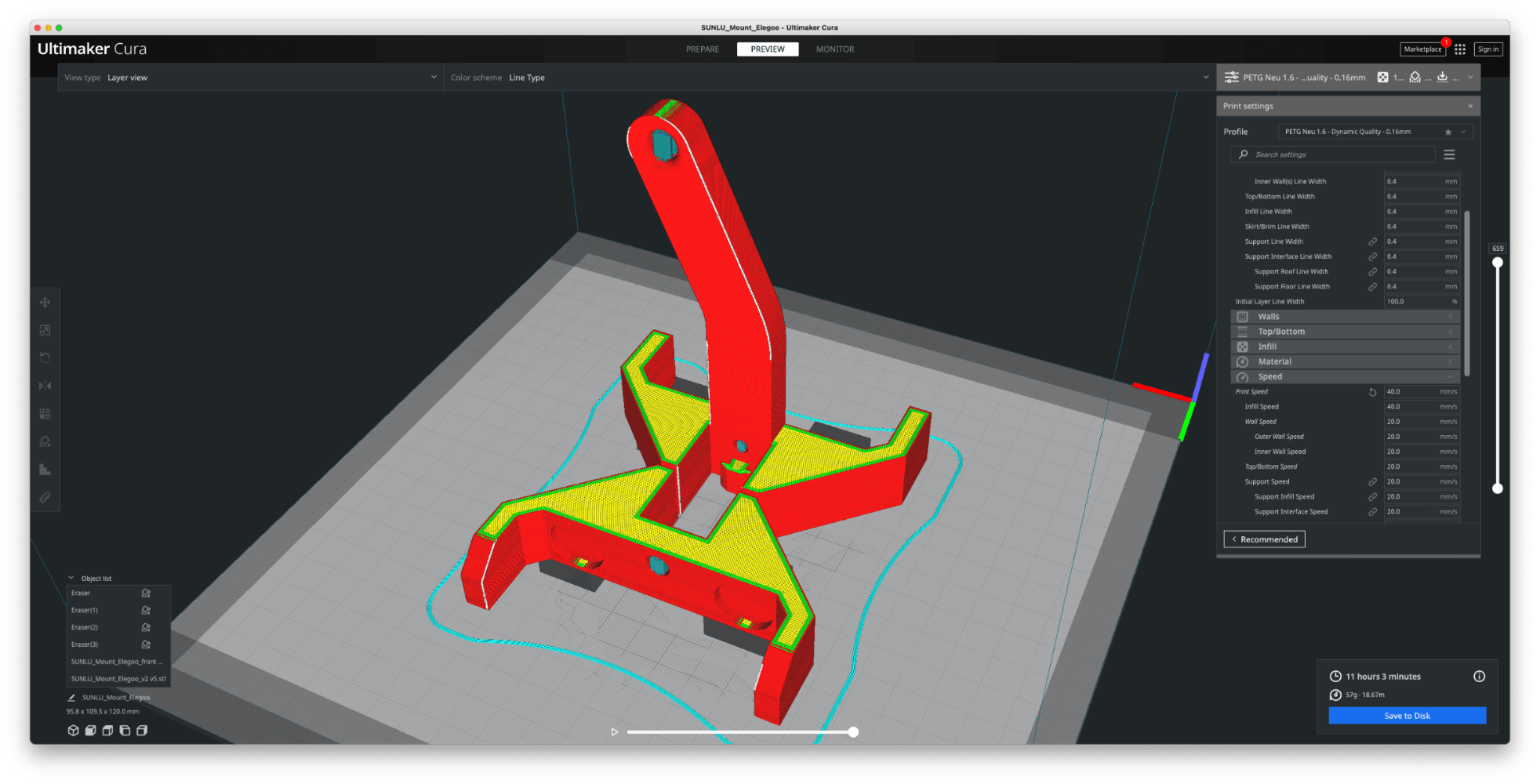Image resolution: width=1540 pixels, height=784 pixels.
Task: Open the View type dropdown
Action: pyautogui.click(x=251, y=78)
